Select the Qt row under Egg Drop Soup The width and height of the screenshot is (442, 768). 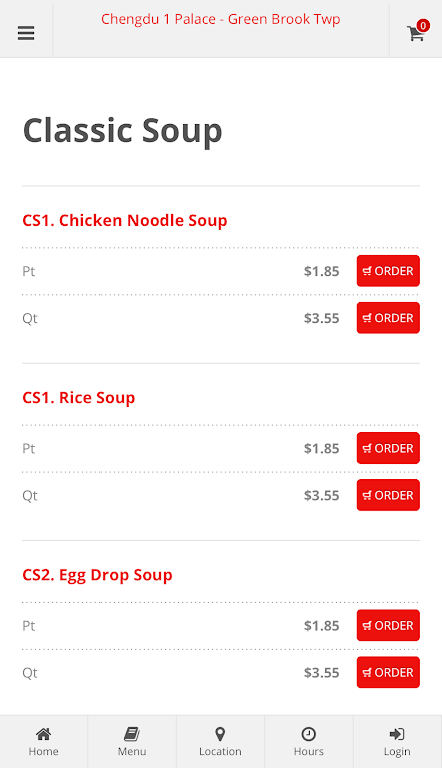(221, 672)
